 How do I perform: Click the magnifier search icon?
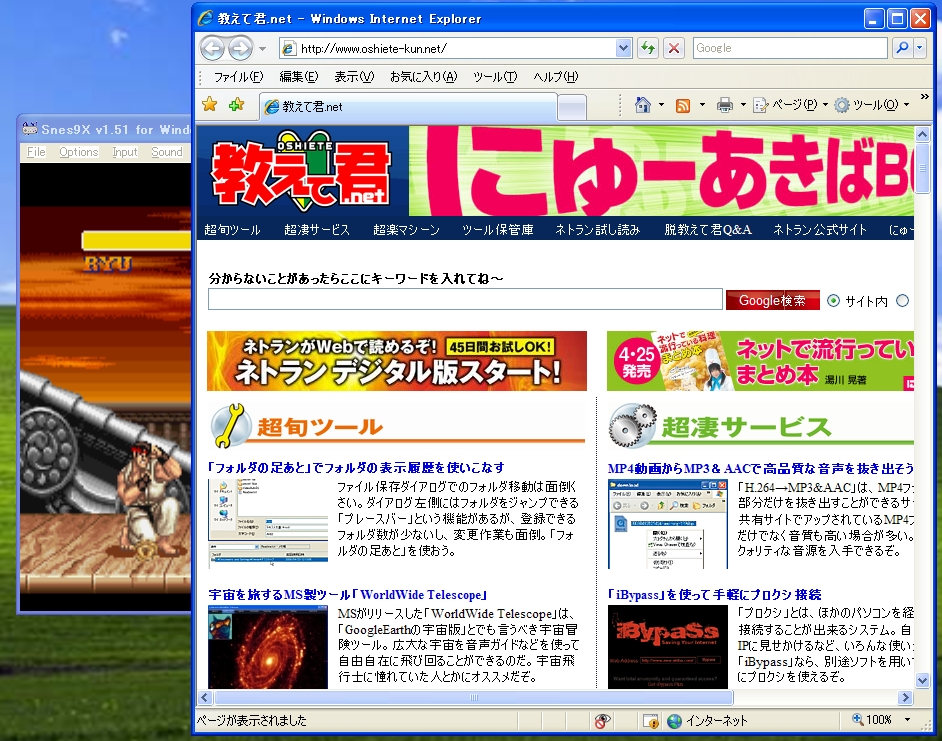(902, 48)
